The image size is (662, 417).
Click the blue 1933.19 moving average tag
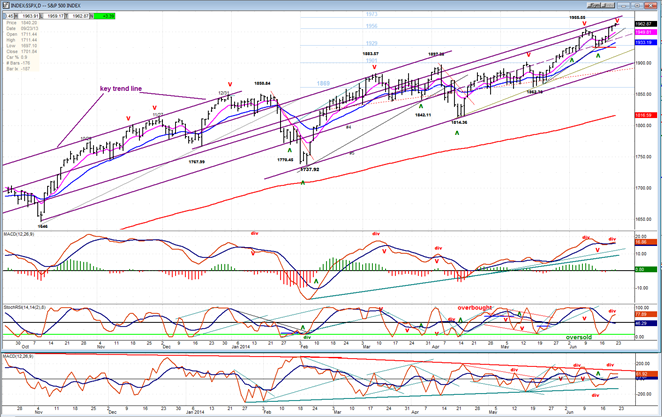click(646, 43)
